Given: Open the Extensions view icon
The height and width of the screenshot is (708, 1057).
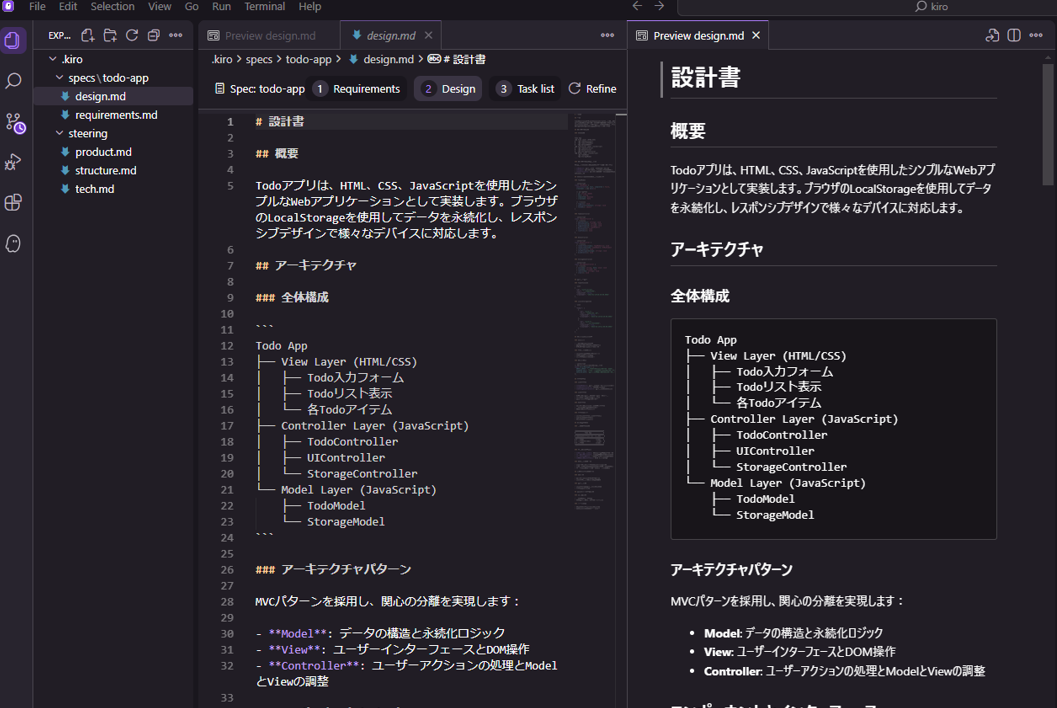Looking at the screenshot, I should pos(13,202).
